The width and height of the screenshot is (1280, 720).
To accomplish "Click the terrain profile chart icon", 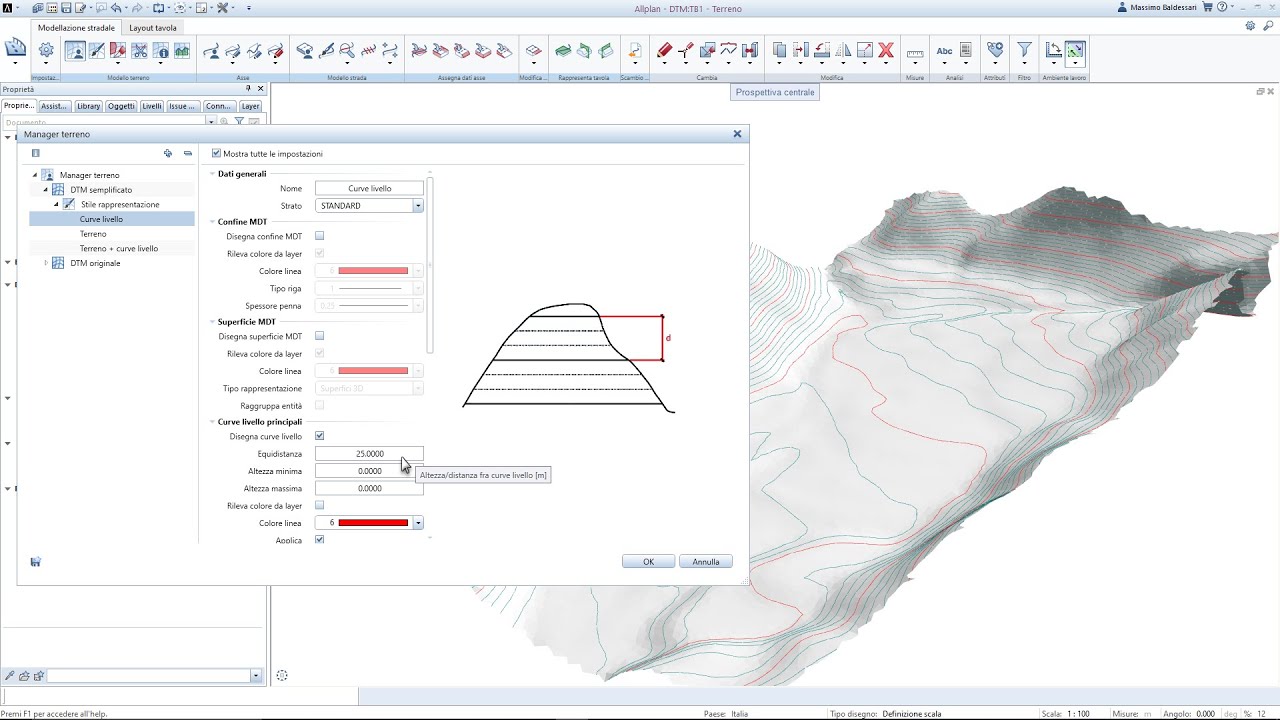I will 182,51.
